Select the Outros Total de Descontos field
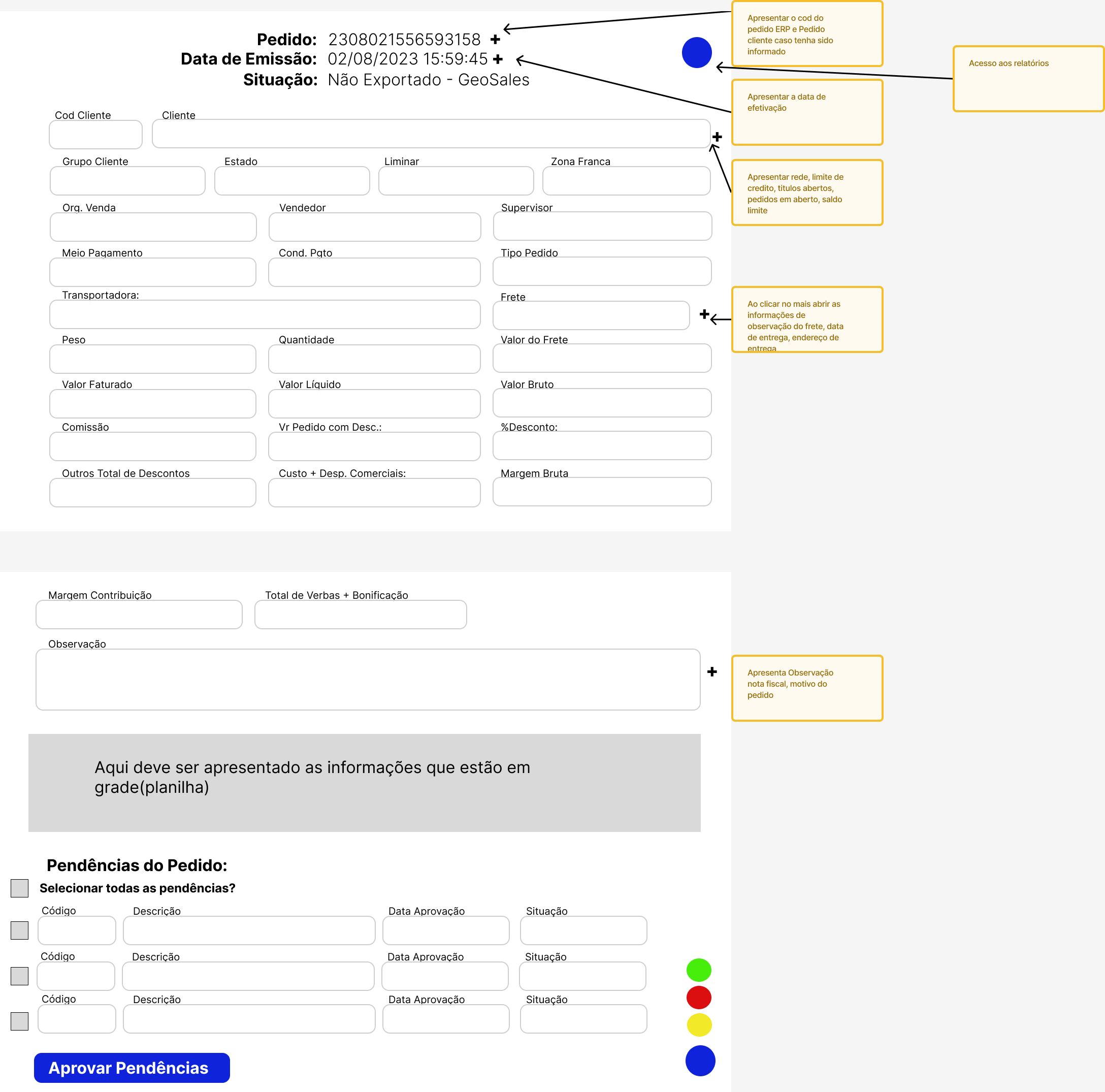1105x1092 pixels. pyautogui.click(x=153, y=493)
